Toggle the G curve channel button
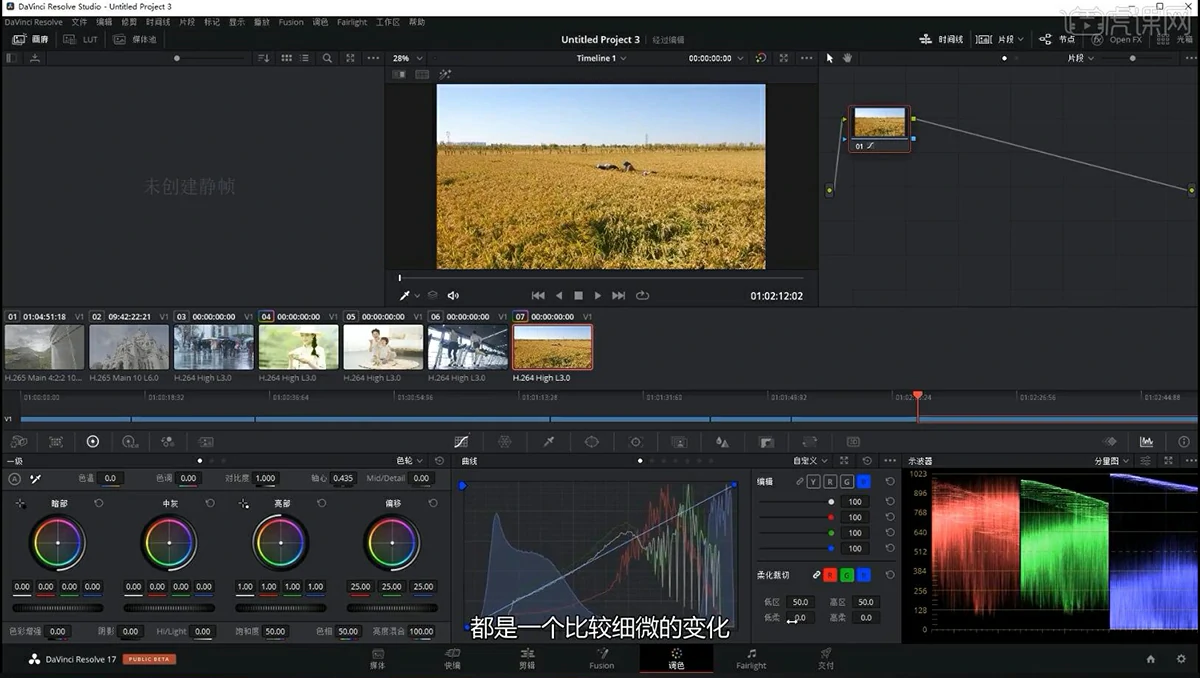Screen dimensions: 1200x678 (847, 481)
